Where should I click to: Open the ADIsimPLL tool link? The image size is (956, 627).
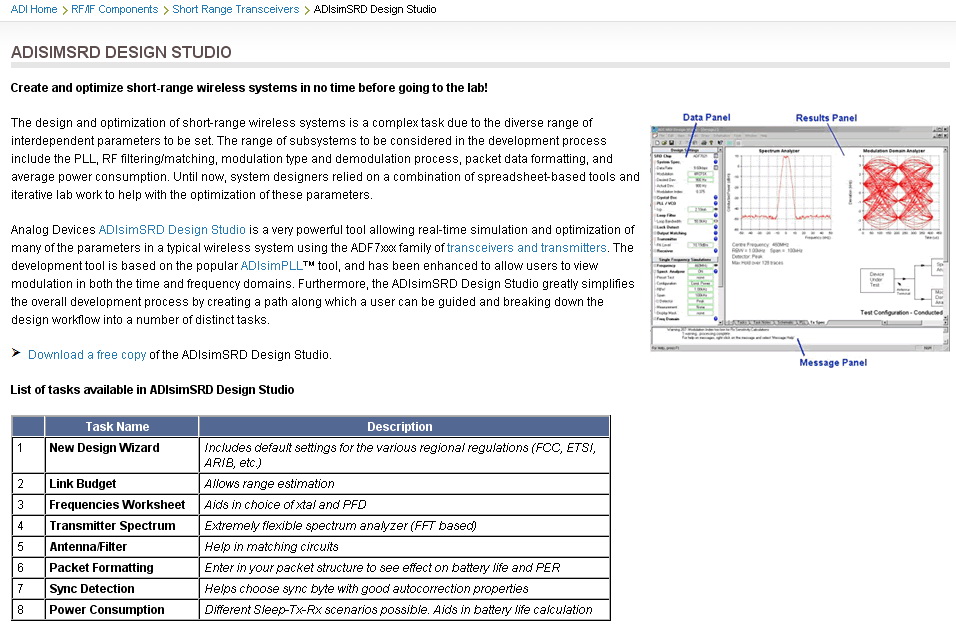click(x=271, y=266)
